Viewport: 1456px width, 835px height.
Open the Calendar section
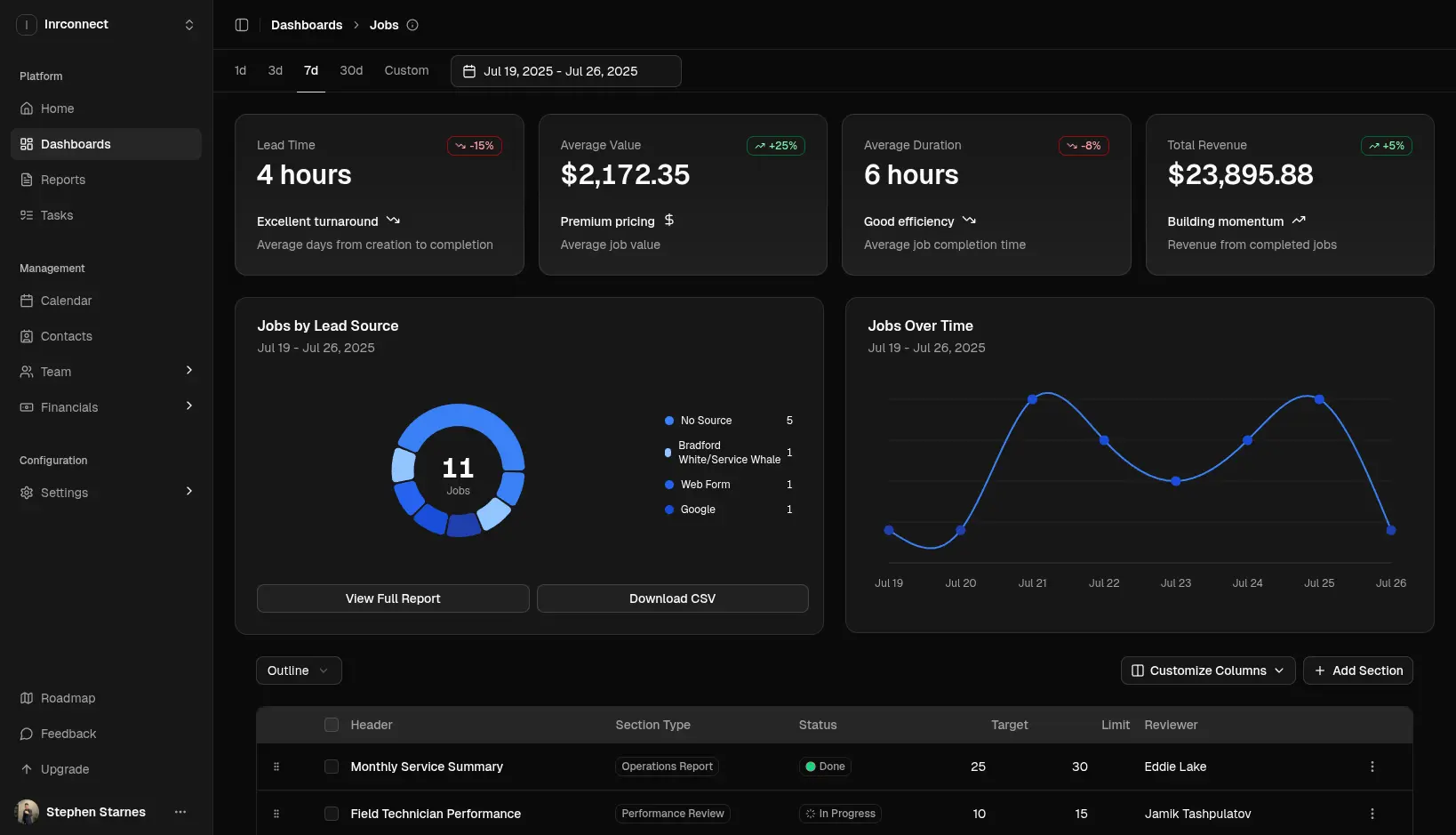coord(66,301)
